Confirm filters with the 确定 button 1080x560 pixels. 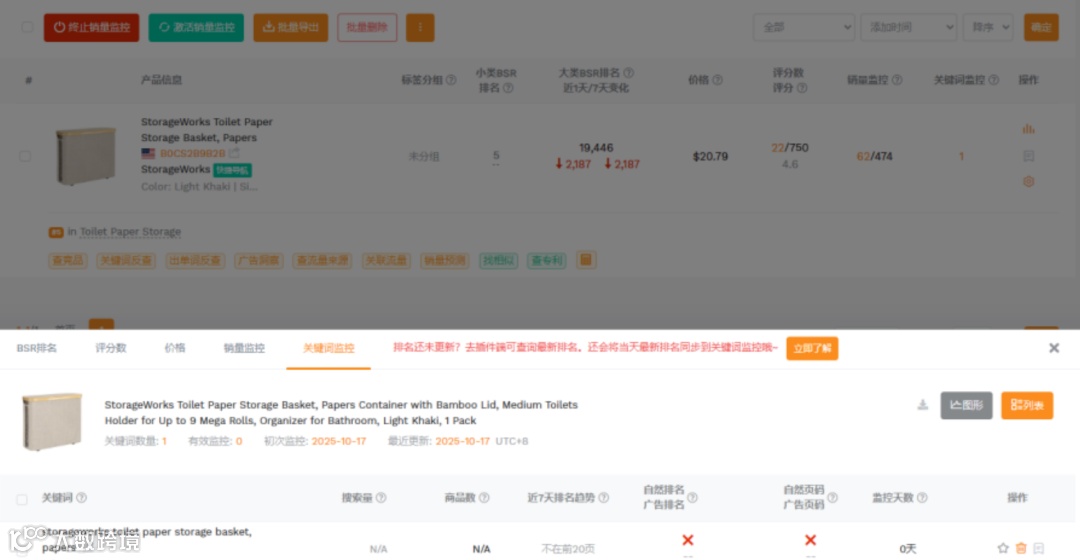click(1041, 28)
